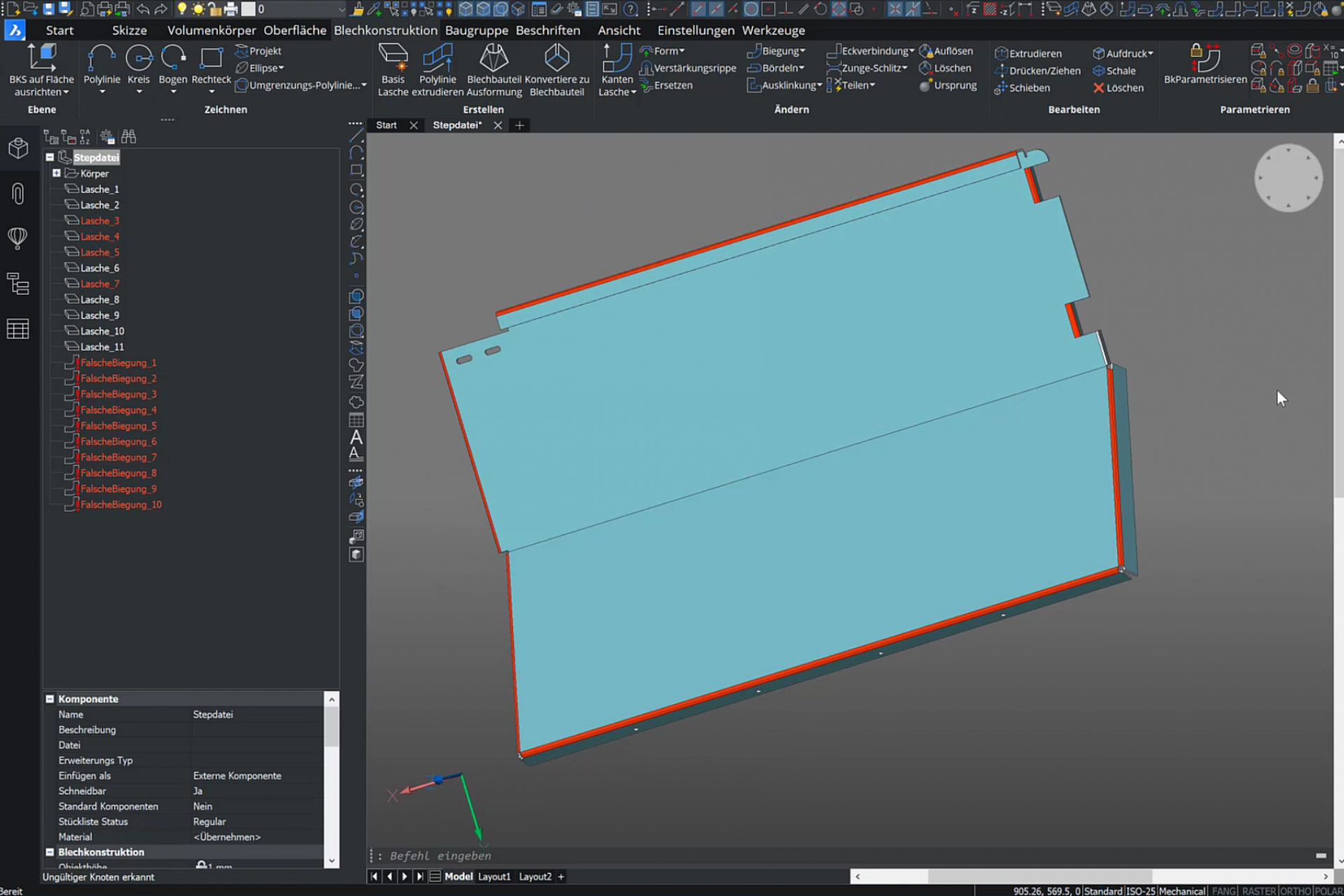Screen dimensions: 1344x896
Task: Open the paperclip attachments panel icon
Action: [18, 193]
